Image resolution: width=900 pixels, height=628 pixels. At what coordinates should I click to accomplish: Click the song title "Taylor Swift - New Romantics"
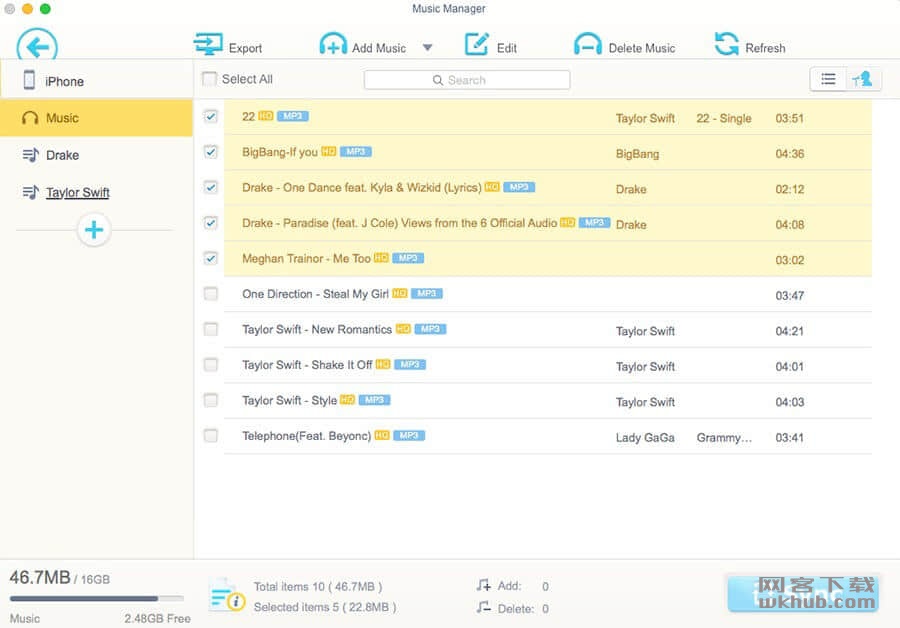[317, 329]
